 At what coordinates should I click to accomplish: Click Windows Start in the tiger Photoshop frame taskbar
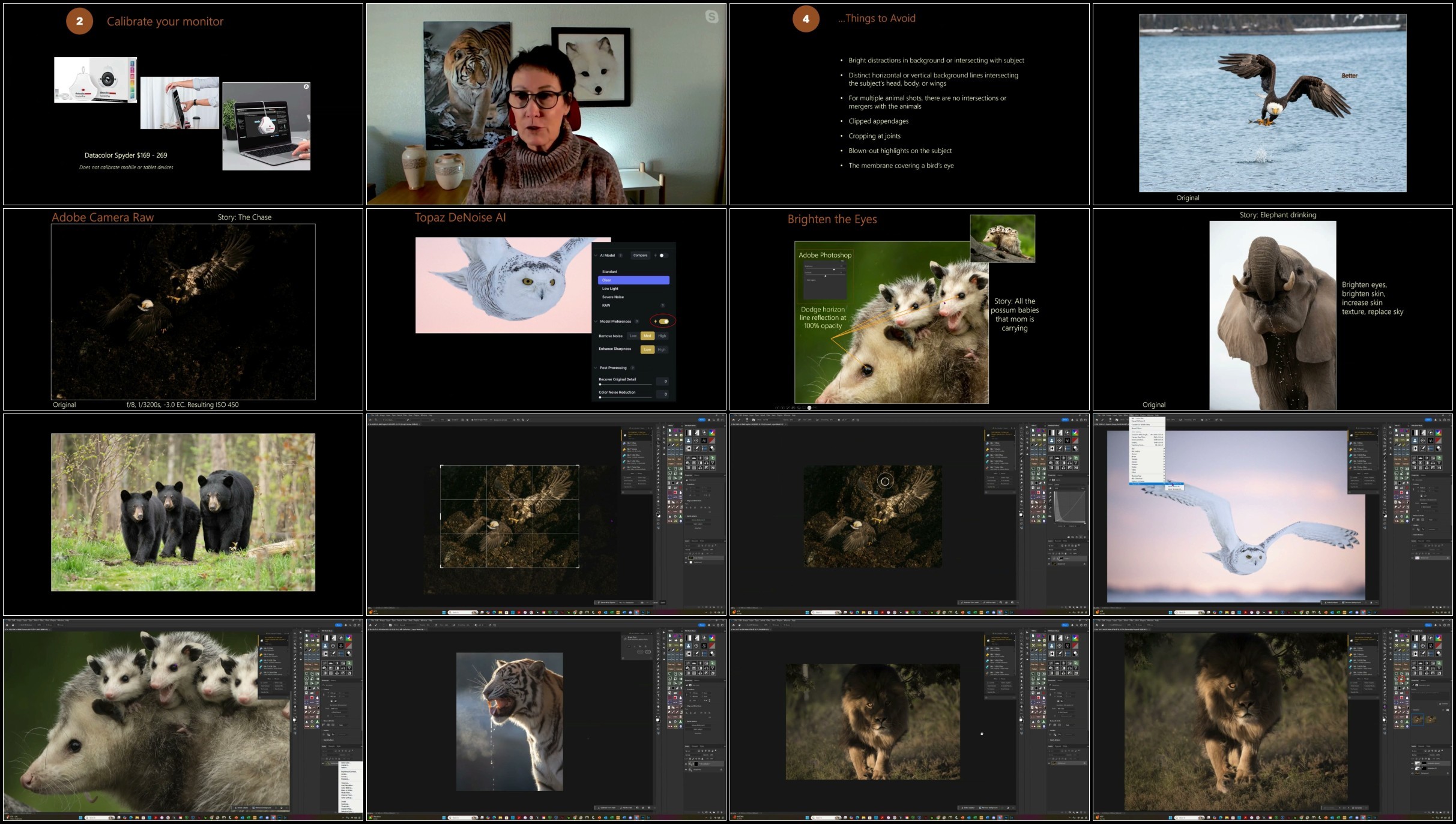coord(444,817)
